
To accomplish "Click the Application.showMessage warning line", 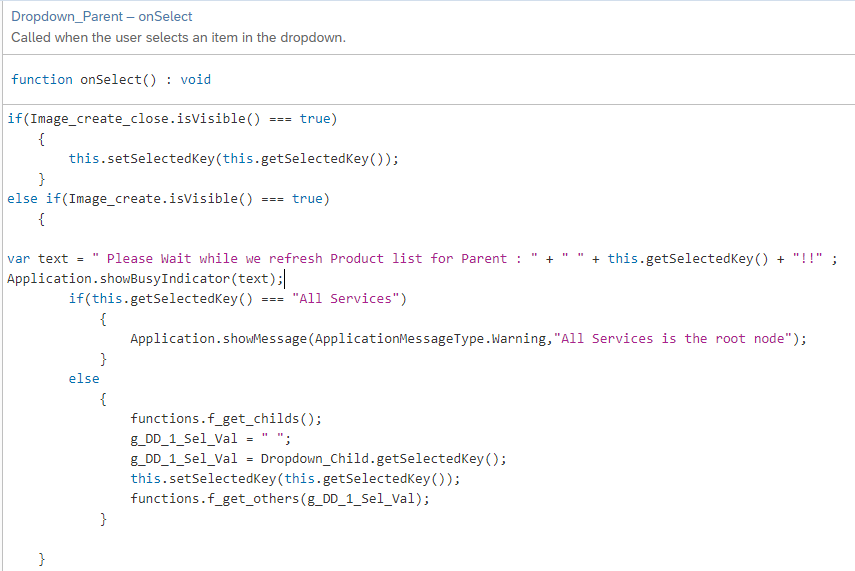I will click(x=468, y=339).
